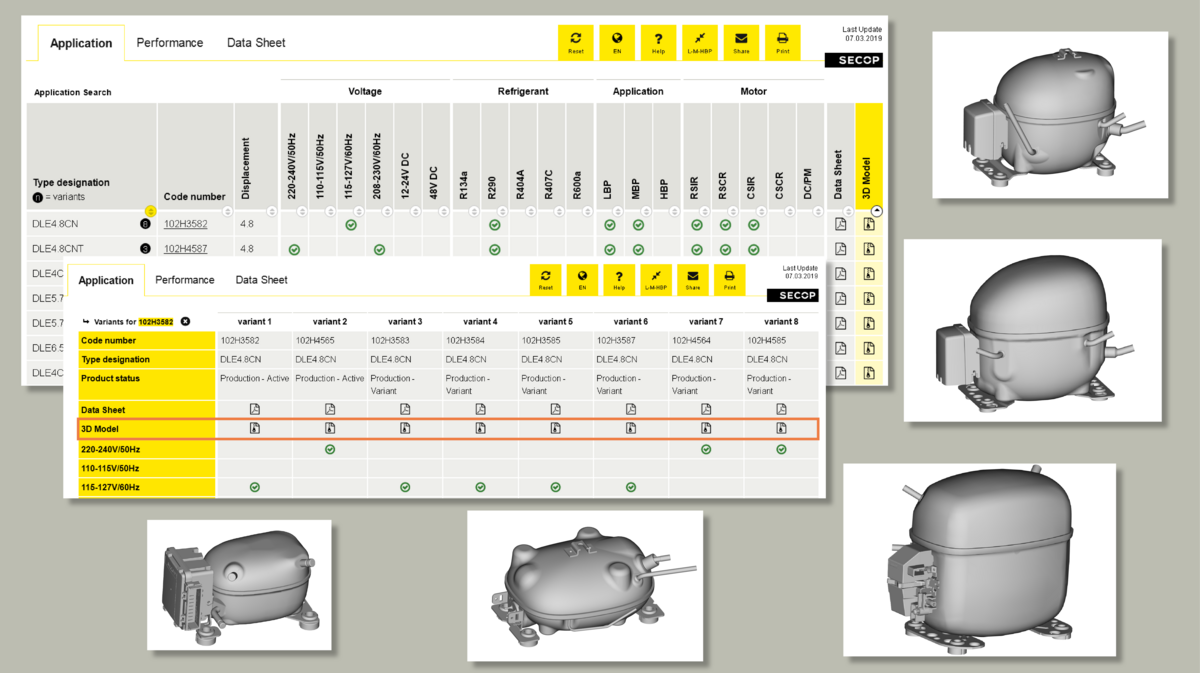Switch to the Performance tab
Screen dimensions: 1200x673
pyautogui.click(x=170, y=42)
